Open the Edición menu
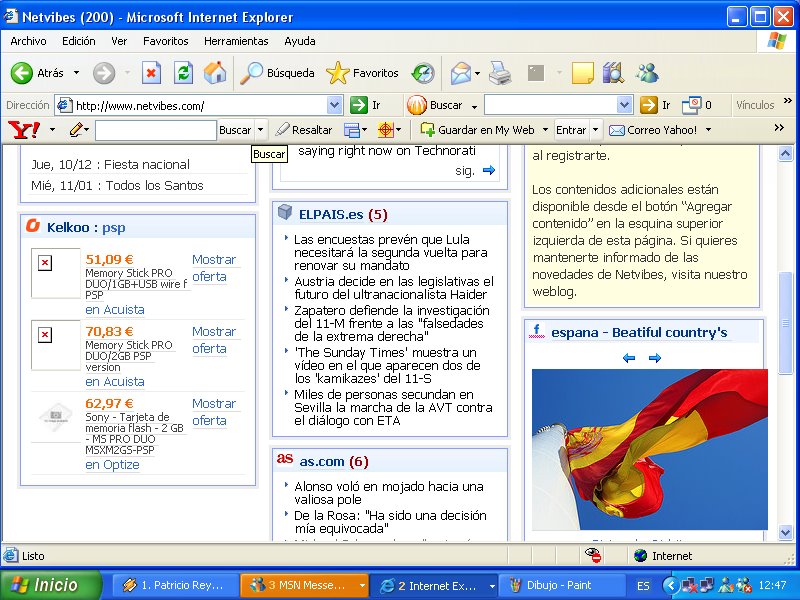This screenshot has height=600, width=800. (79, 41)
